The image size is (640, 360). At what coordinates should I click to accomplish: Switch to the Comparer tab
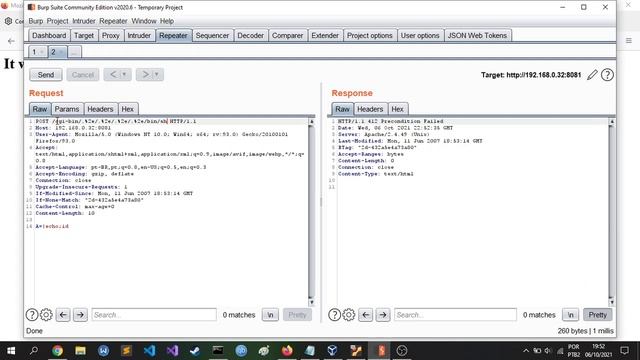point(287,36)
